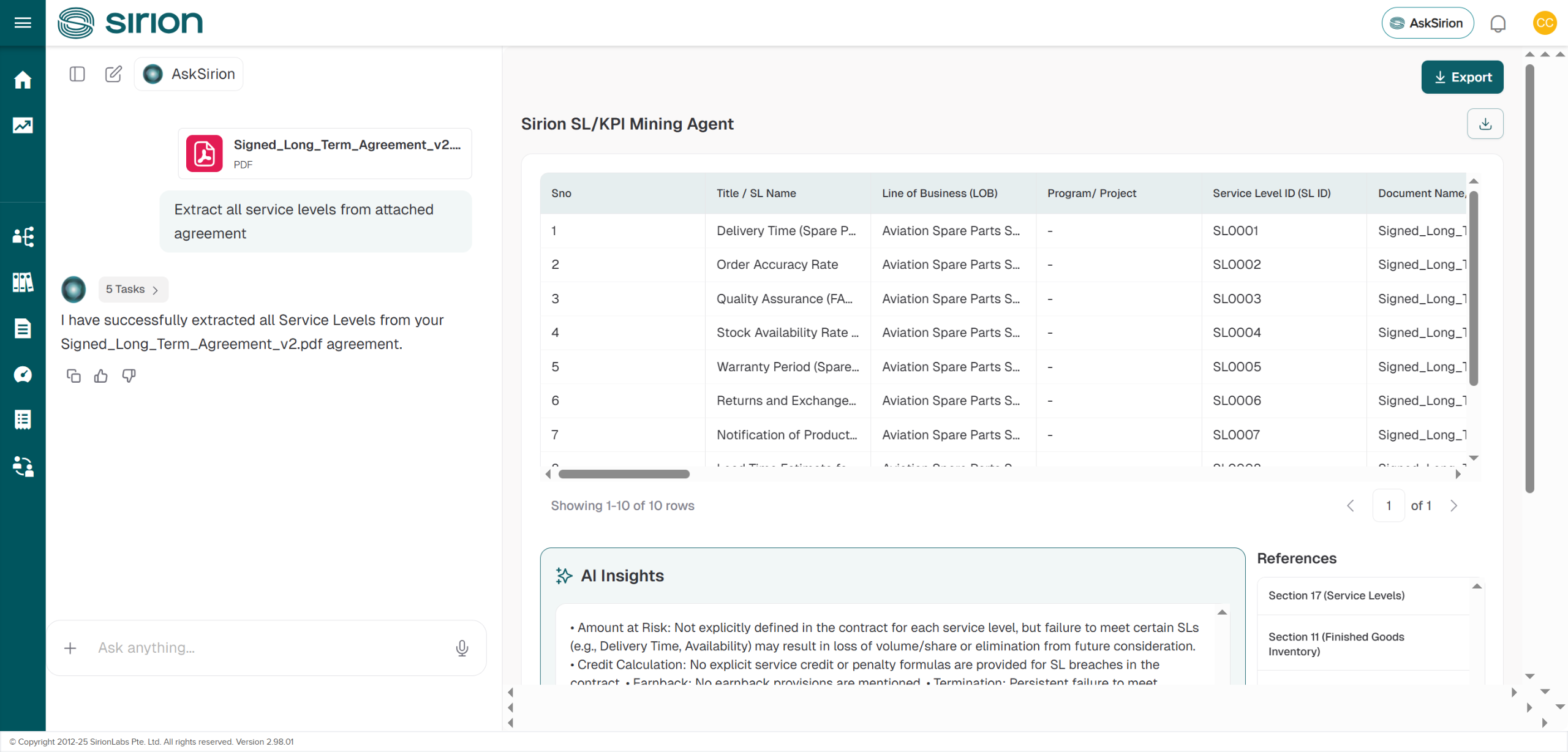This screenshot has height=752, width=1568.
Task: Open the analytics chart sidebar icon
Action: coord(23,126)
